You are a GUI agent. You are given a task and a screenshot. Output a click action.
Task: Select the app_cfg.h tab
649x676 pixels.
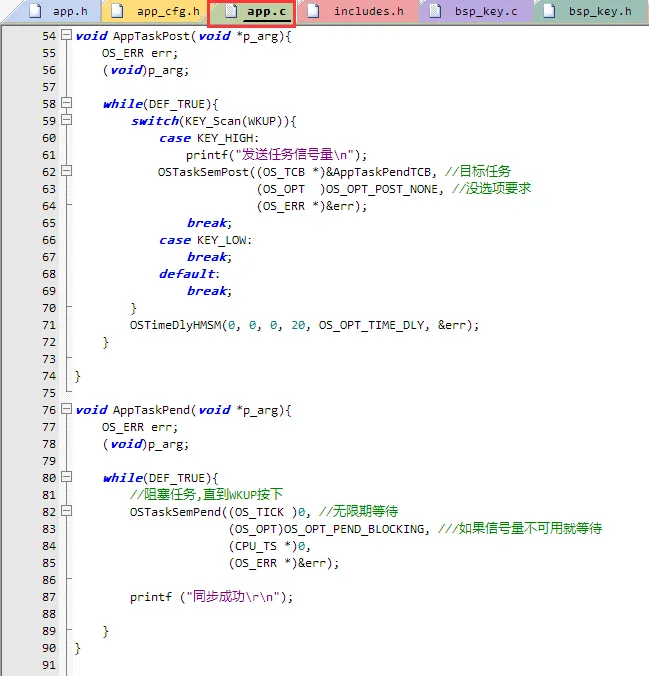click(167, 12)
